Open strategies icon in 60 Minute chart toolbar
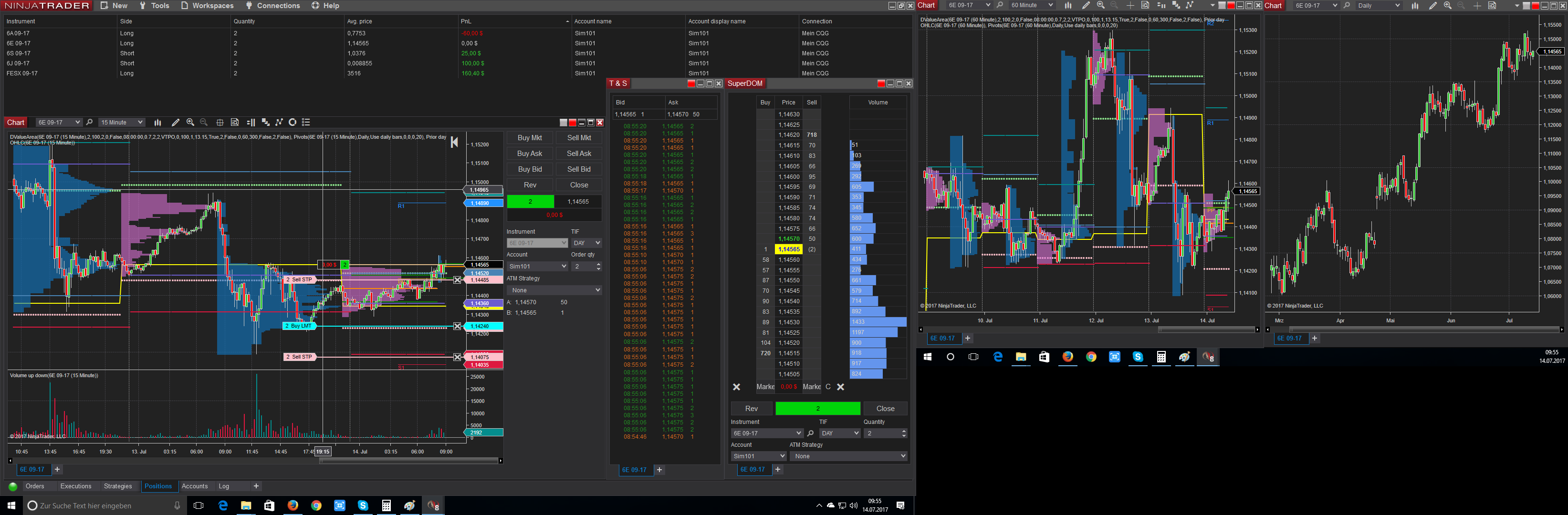The width and height of the screenshot is (1568, 515). pos(1190,5)
